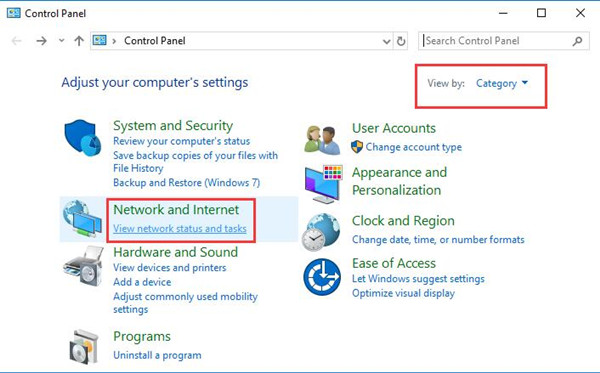Minimize the Control Panel window
The width and height of the screenshot is (600, 373).
503,13
